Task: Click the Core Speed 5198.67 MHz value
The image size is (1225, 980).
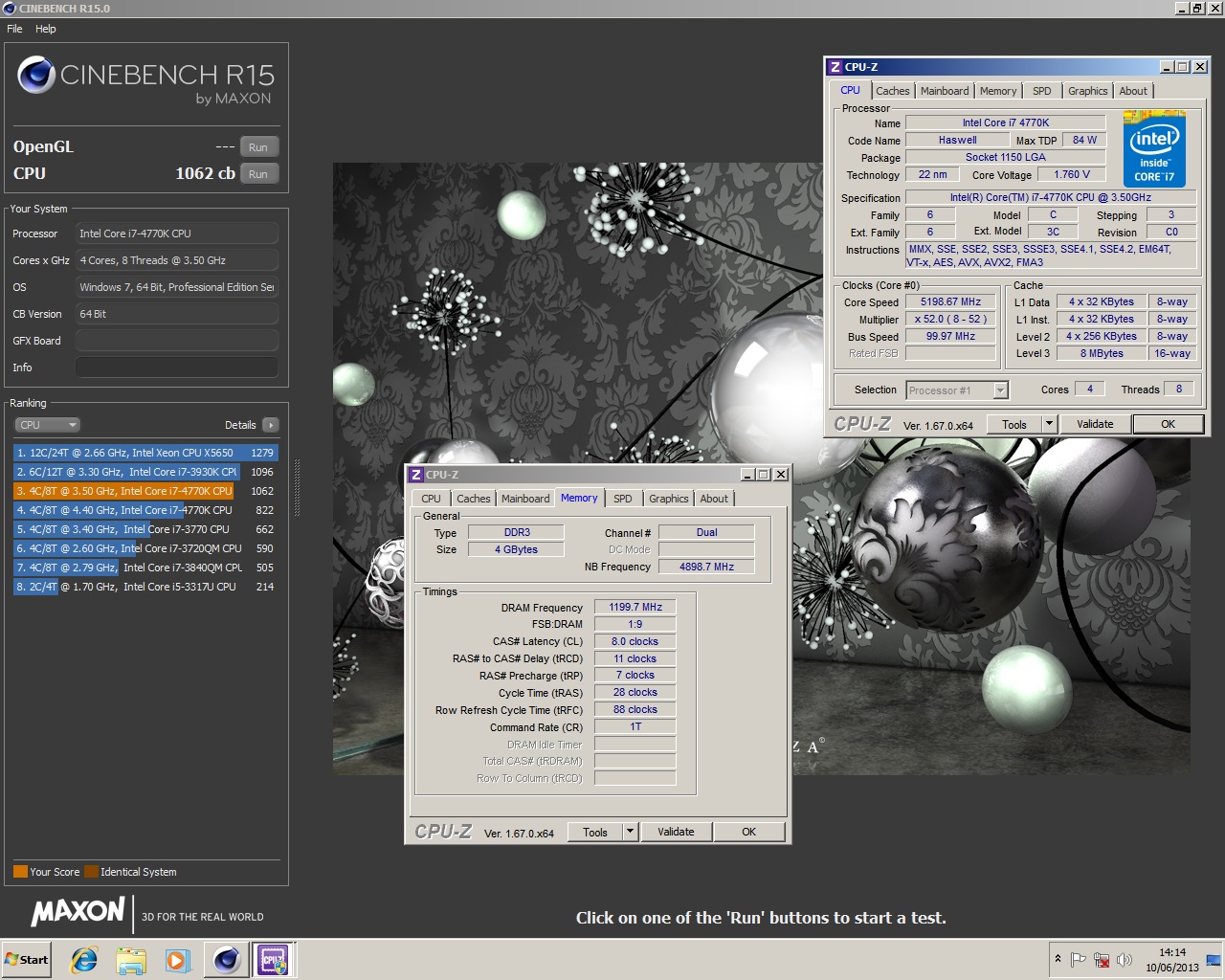Action: tap(951, 302)
